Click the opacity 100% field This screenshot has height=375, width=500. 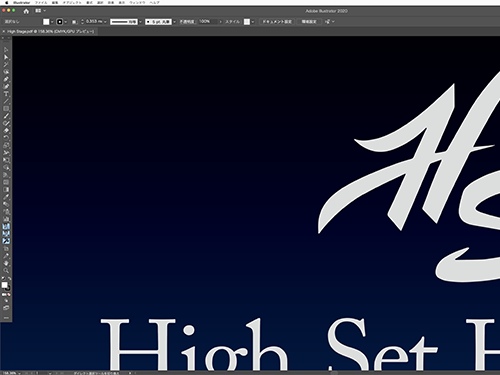click(208, 22)
